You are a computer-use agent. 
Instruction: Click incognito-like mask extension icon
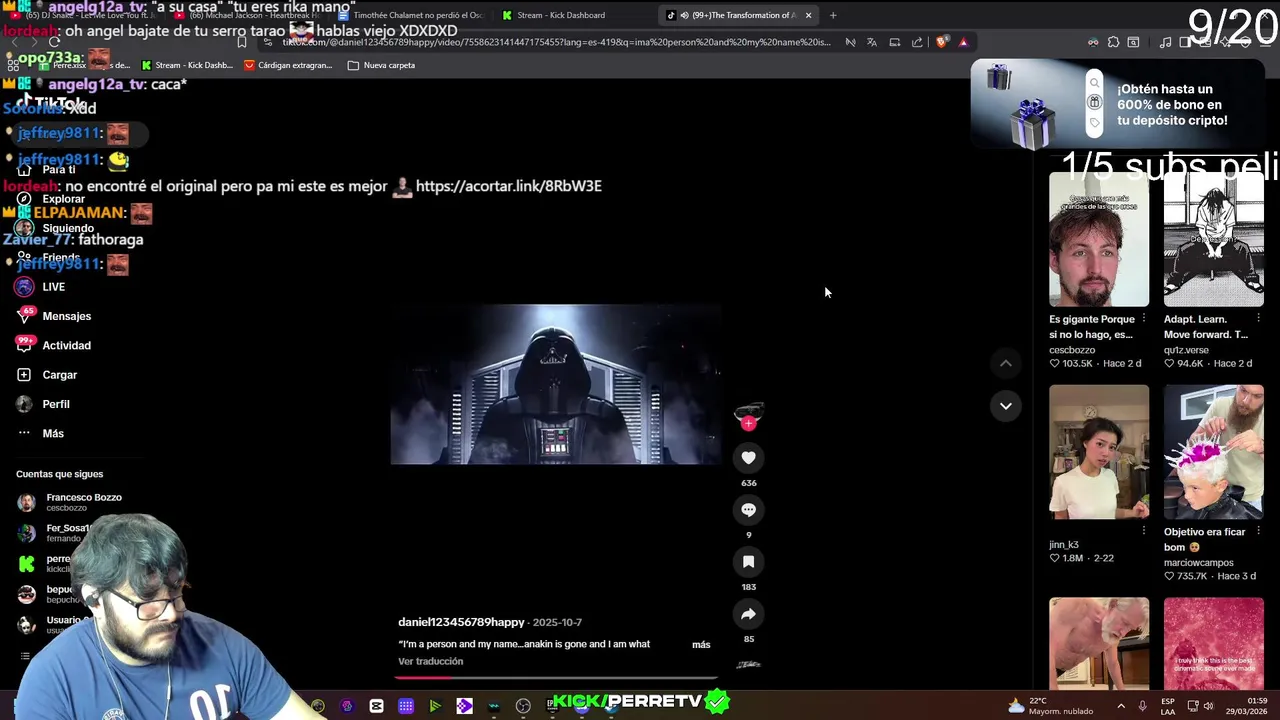click(x=1093, y=42)
